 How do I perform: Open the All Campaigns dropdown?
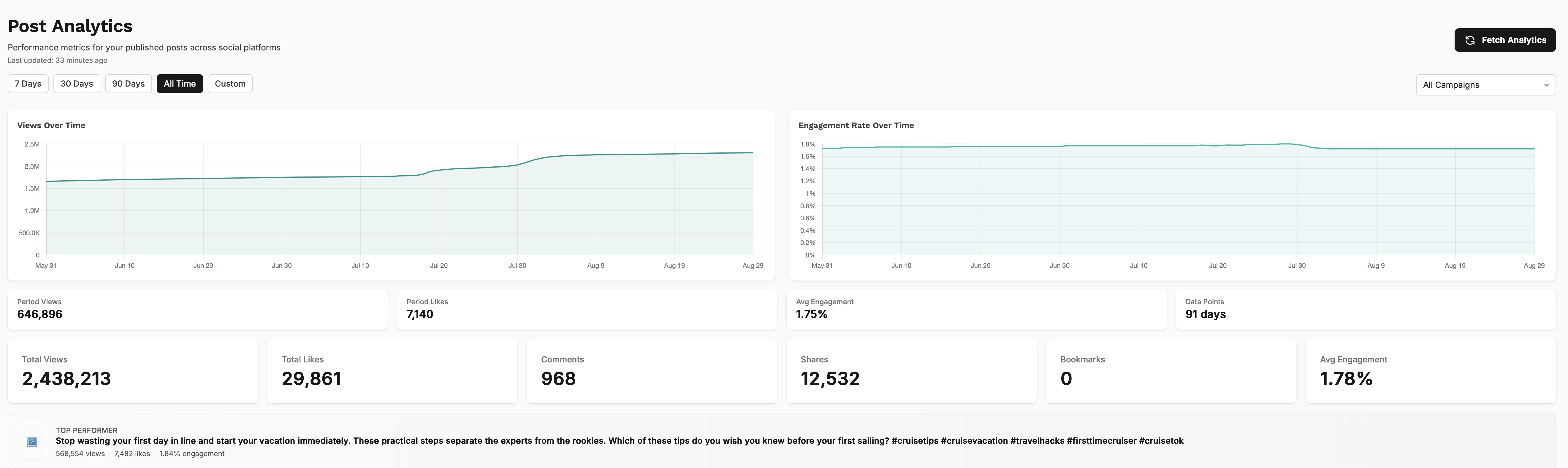1485,85
